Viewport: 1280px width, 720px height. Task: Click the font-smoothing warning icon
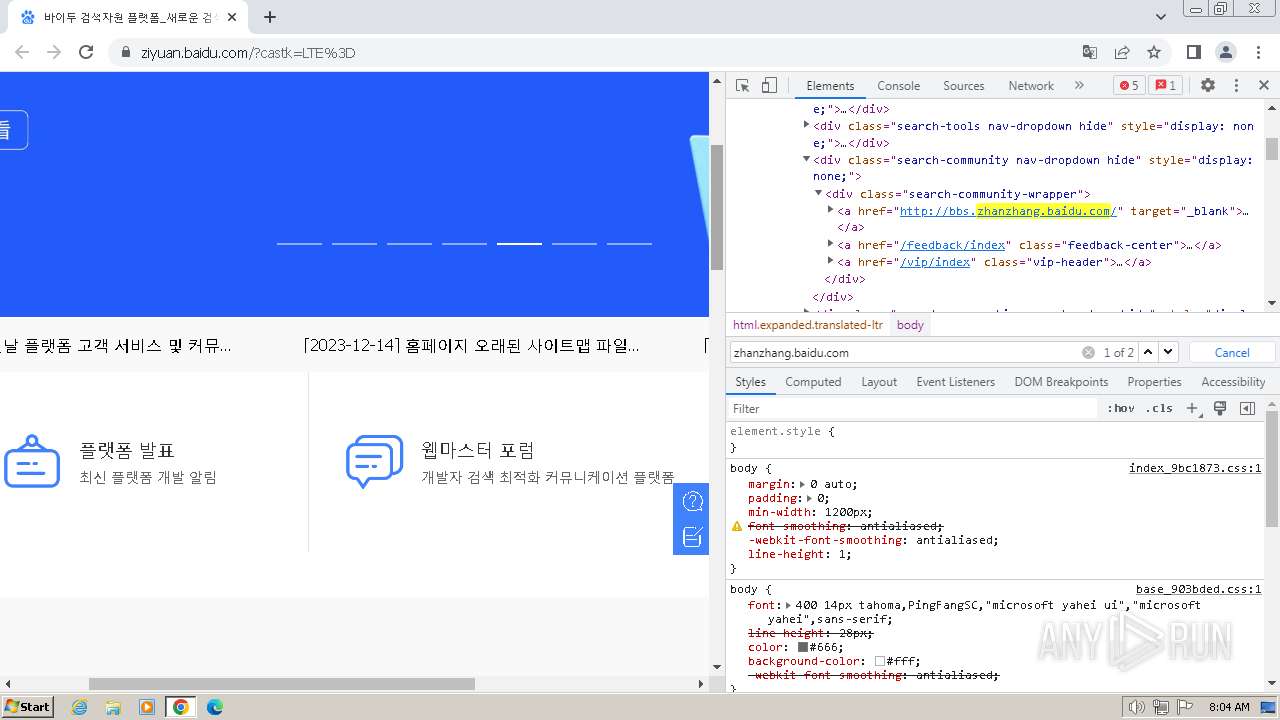[737, 526]
